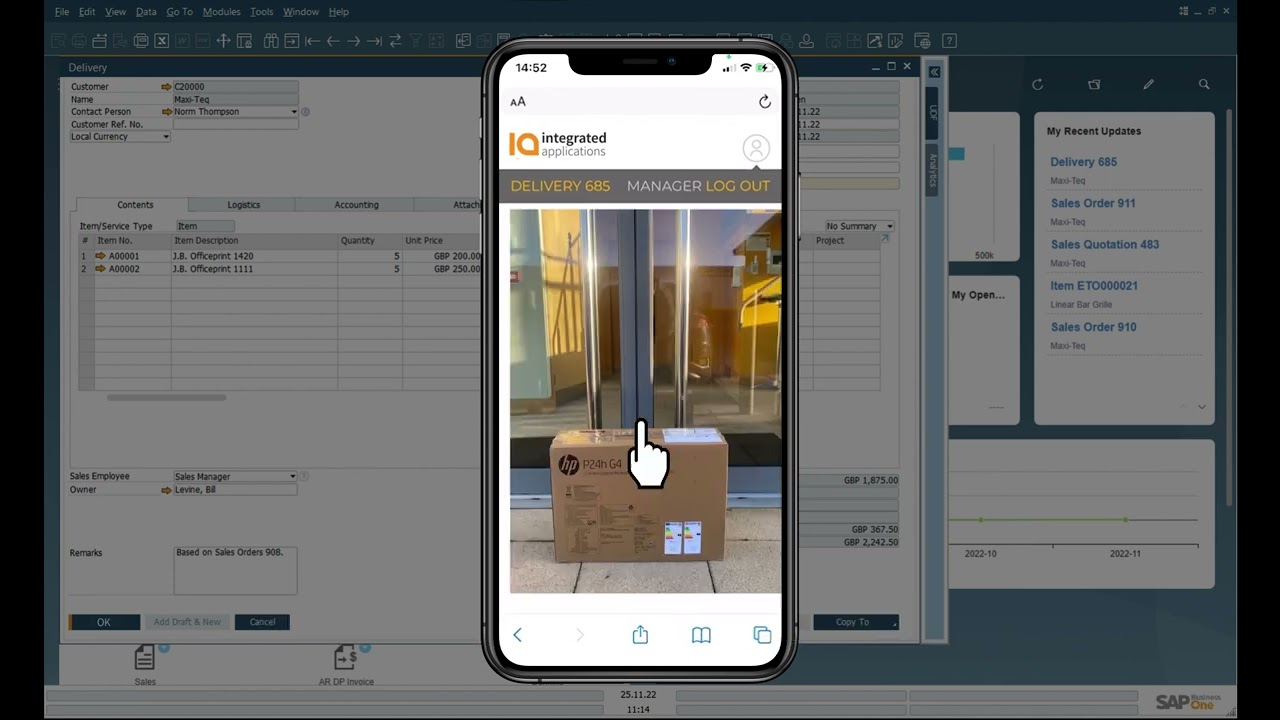The height and width of the screenshot is (720, 1280).
Task: Click the Print toolbar icon
Action: pos(79,41)
